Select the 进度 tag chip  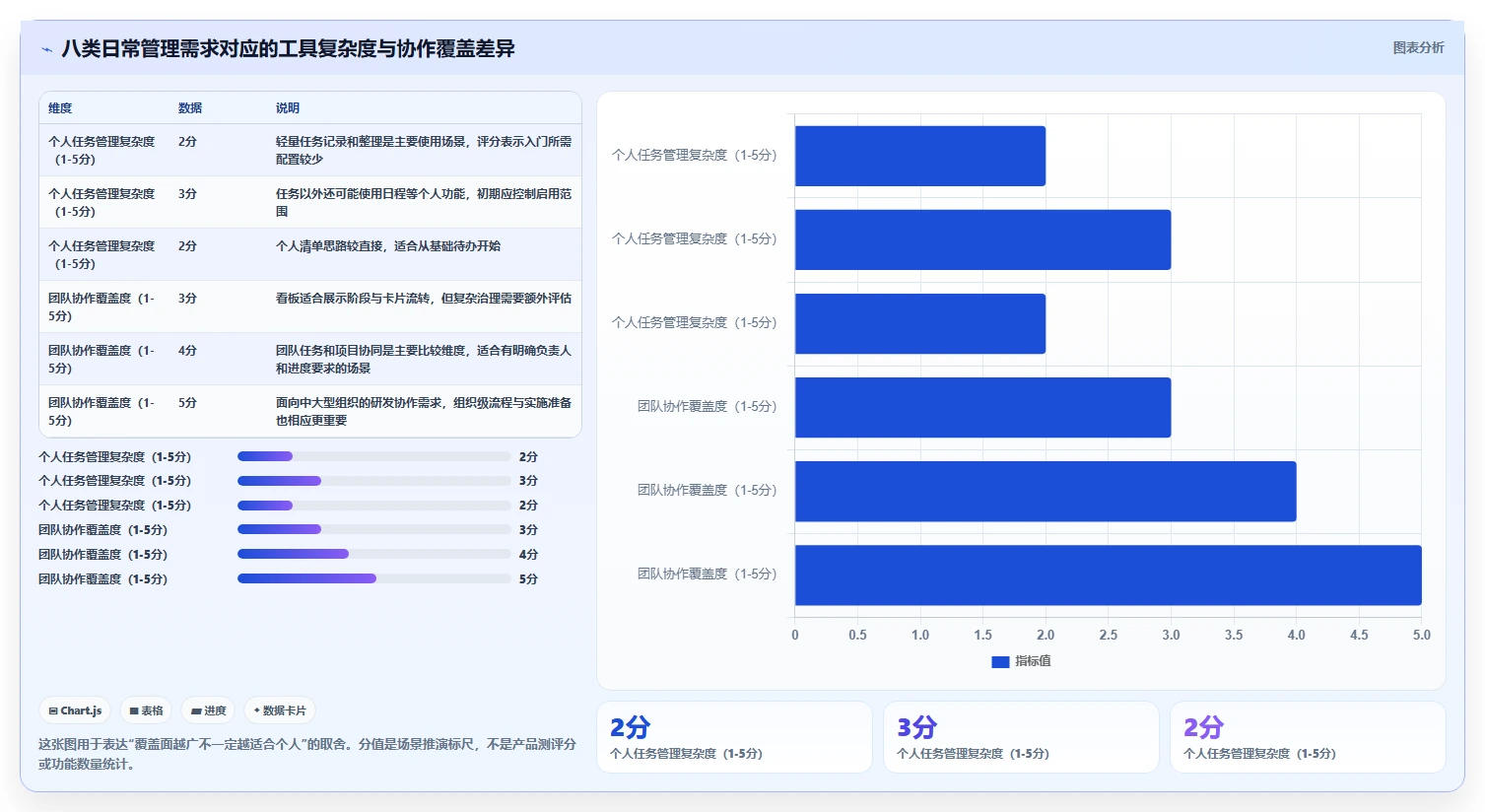[x=208, y=710]
